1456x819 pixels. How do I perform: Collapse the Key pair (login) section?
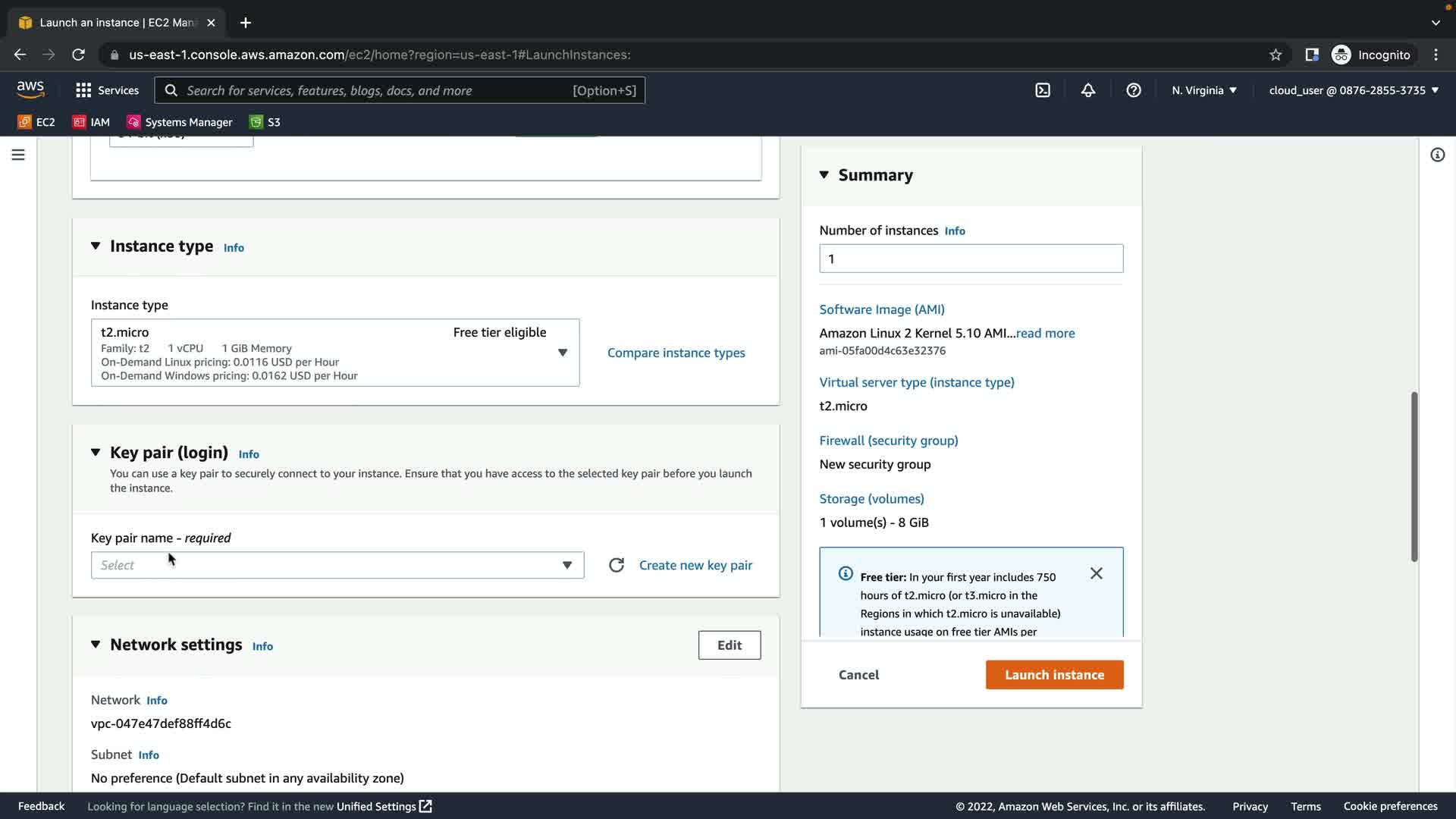coord(96,452)
